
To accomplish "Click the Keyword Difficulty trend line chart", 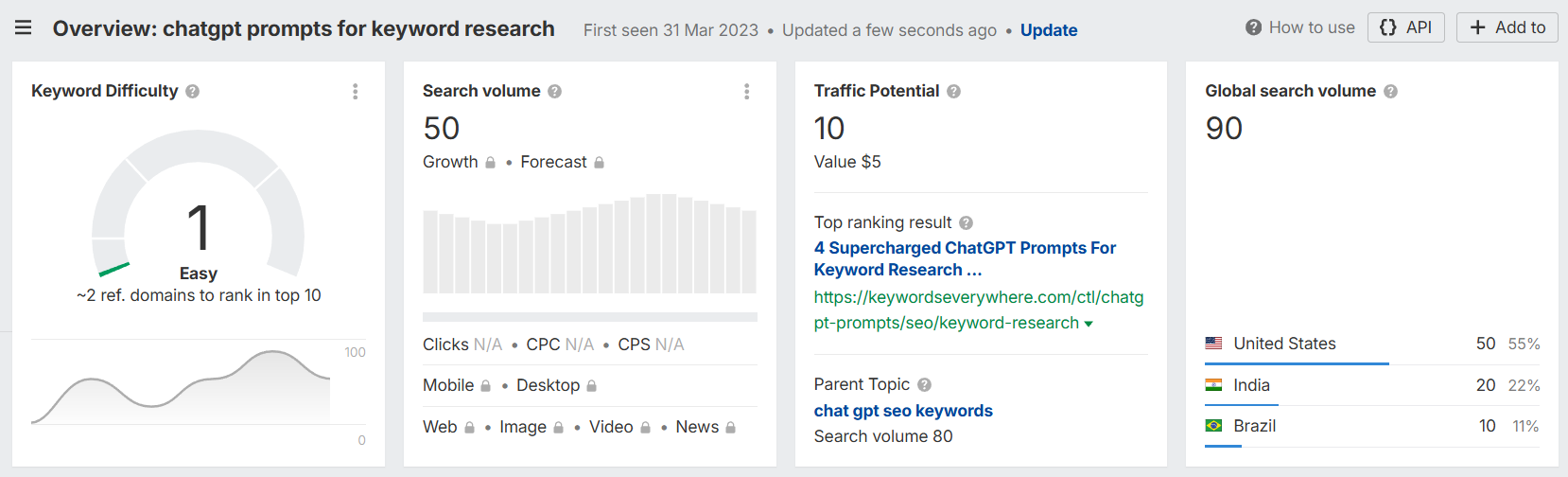I will 181,387.
